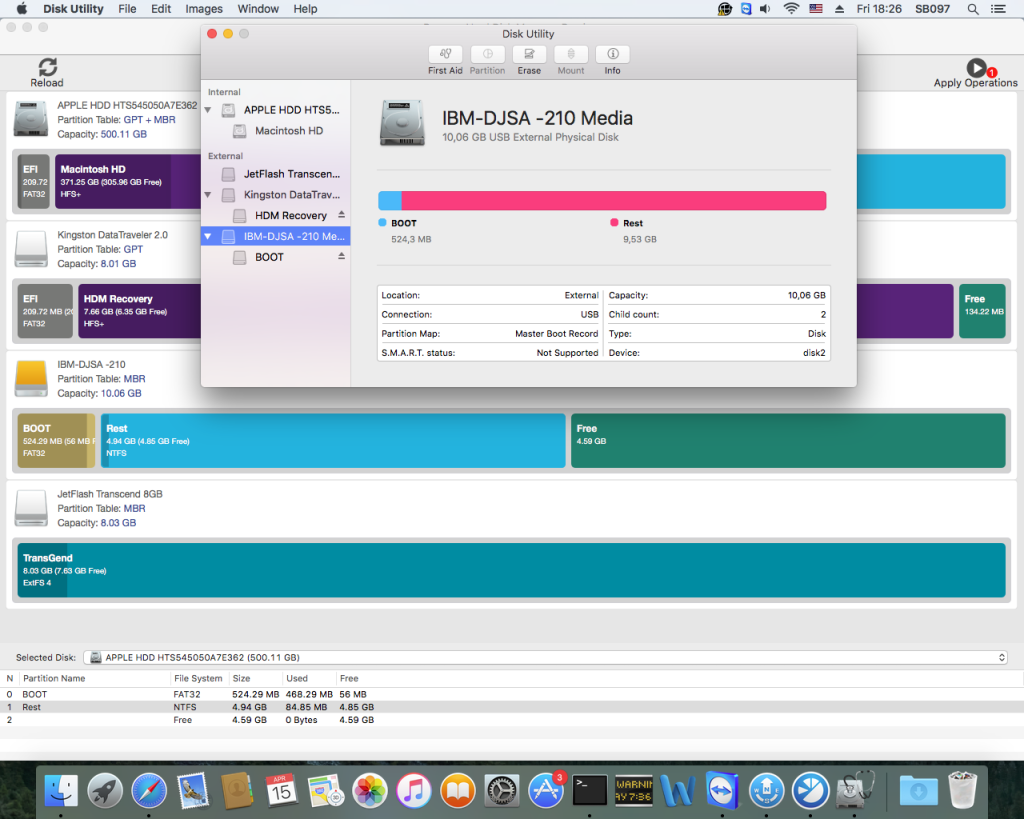This screenshot has height=819, width=1024.
Task: Open the Disk Utility application menu
Action: click(x=73, y=9)
